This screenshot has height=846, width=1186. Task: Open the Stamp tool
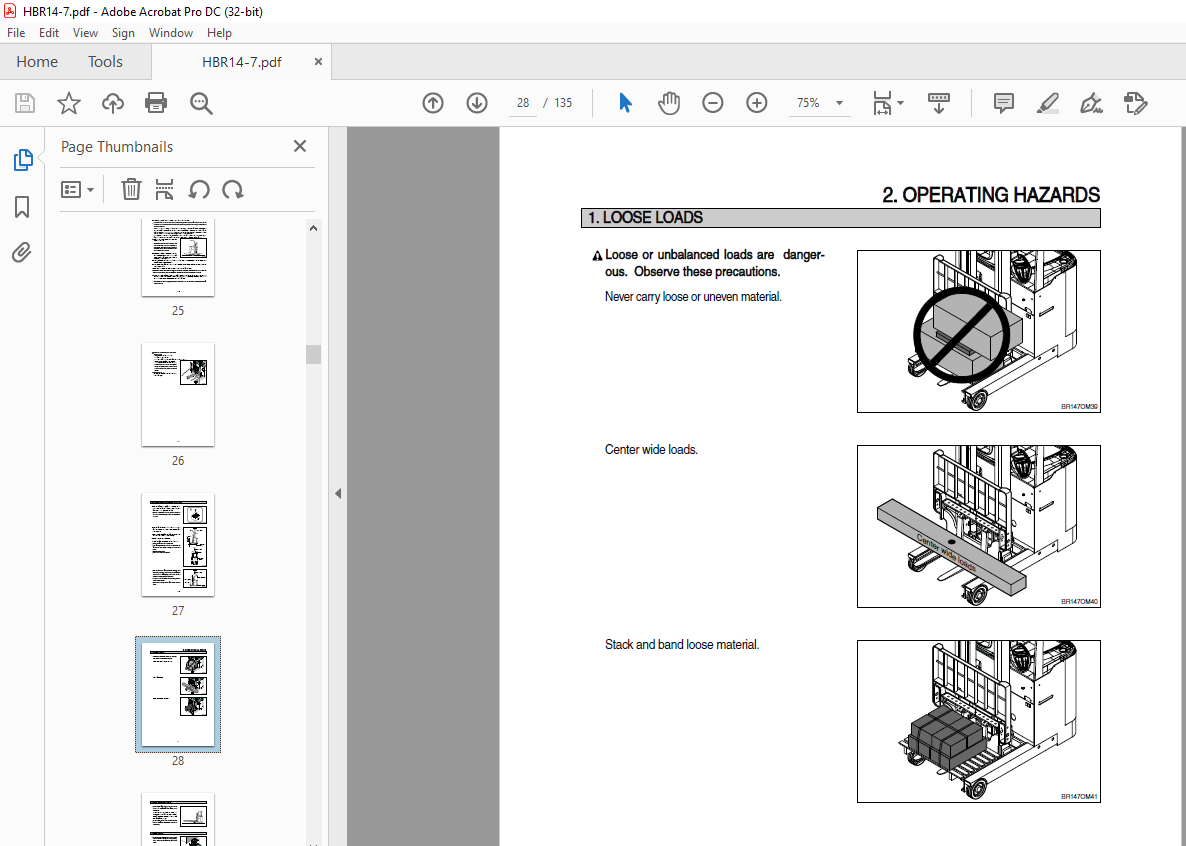point(1135,103)
